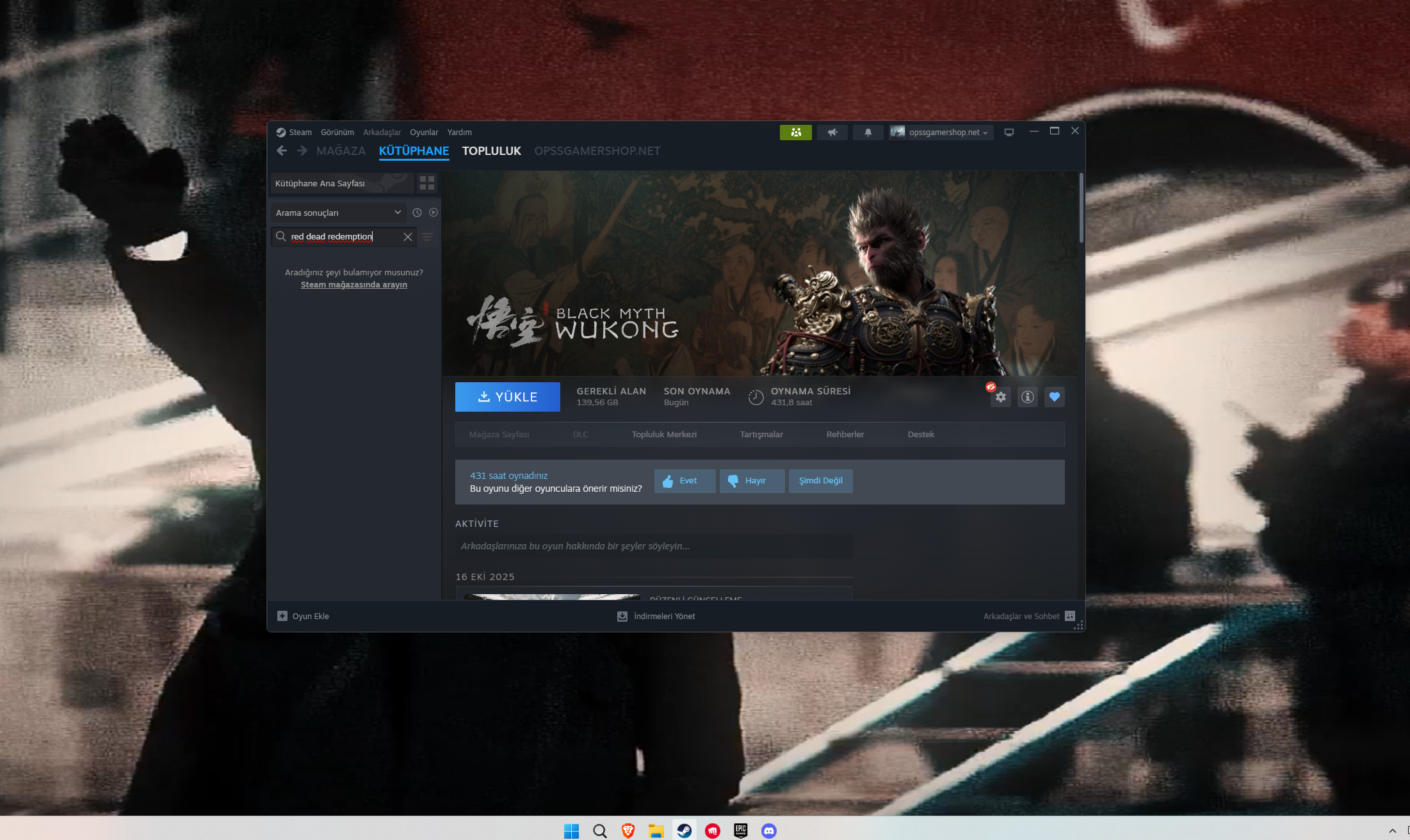Follow Steam mağazasında arayın link
1410x840 pixels.
point(354,285)
